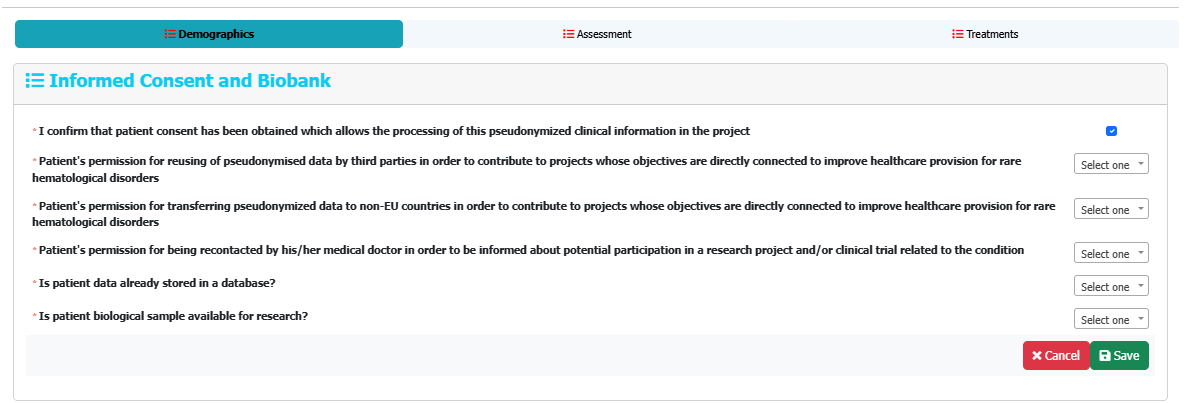
Task: Select option for patient data stored in database
Action: click(1111, 287)
